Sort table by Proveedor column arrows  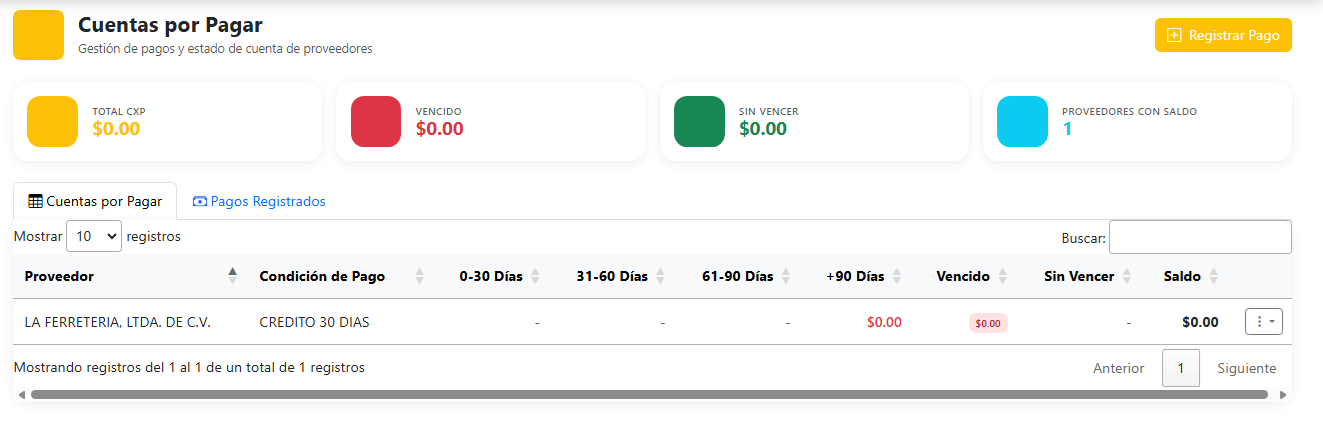click(x=233, y=276)
